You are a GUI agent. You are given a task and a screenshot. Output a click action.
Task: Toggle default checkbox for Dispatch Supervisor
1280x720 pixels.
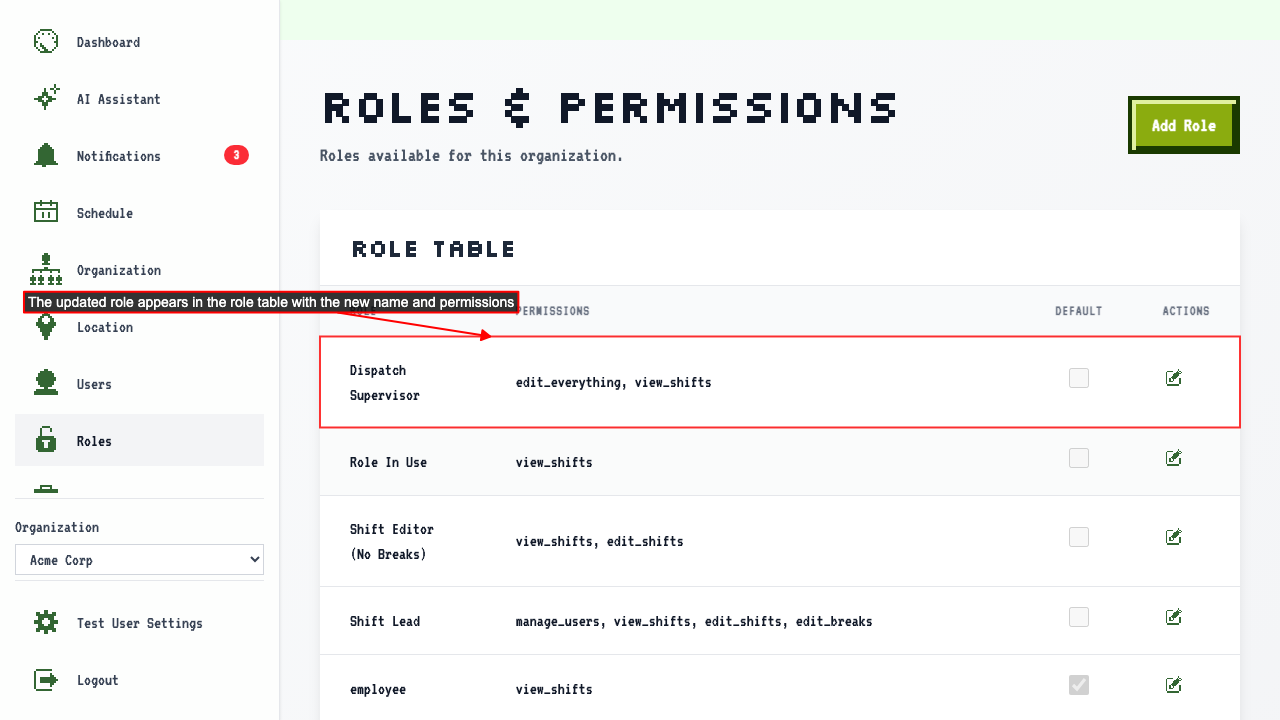point(1079,378)
